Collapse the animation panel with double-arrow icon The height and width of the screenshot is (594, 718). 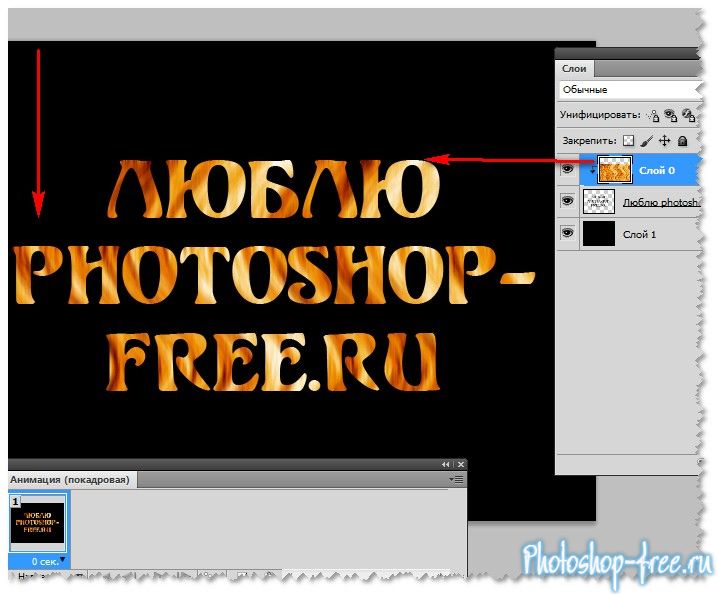(446, 465)
